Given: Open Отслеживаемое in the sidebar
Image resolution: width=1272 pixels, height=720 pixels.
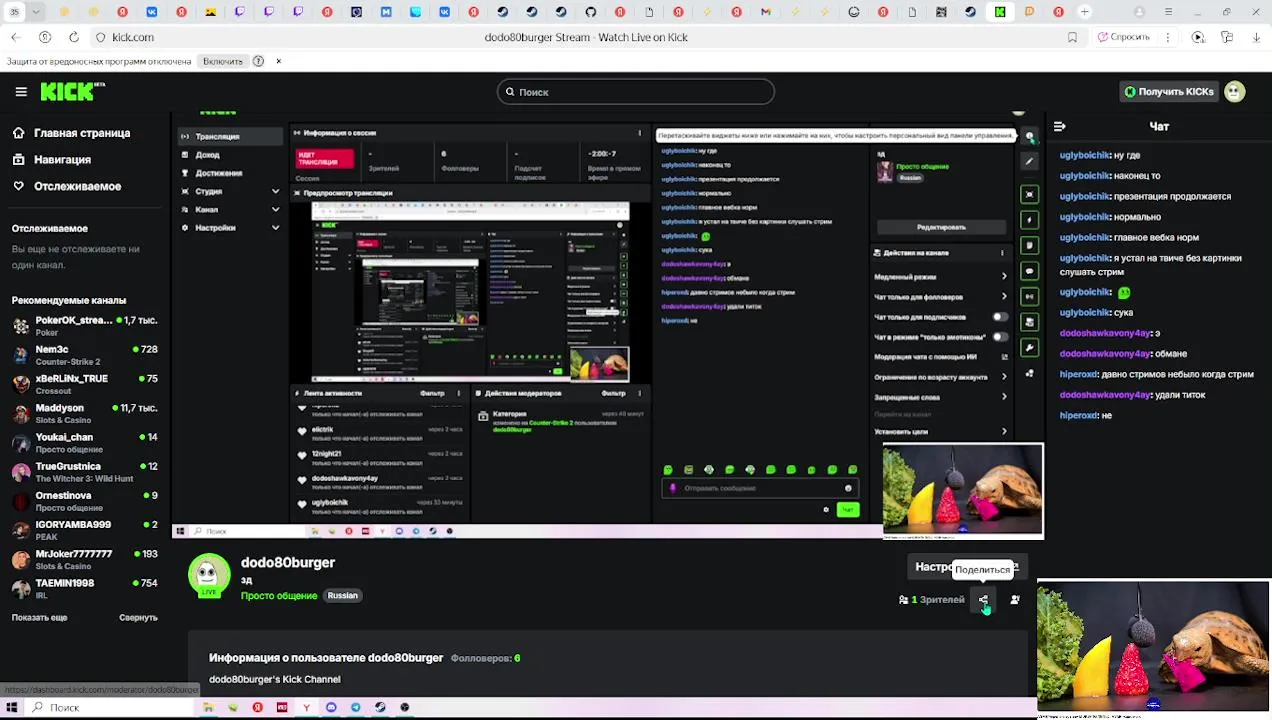Looking at the screenshot, I should 77,187.
